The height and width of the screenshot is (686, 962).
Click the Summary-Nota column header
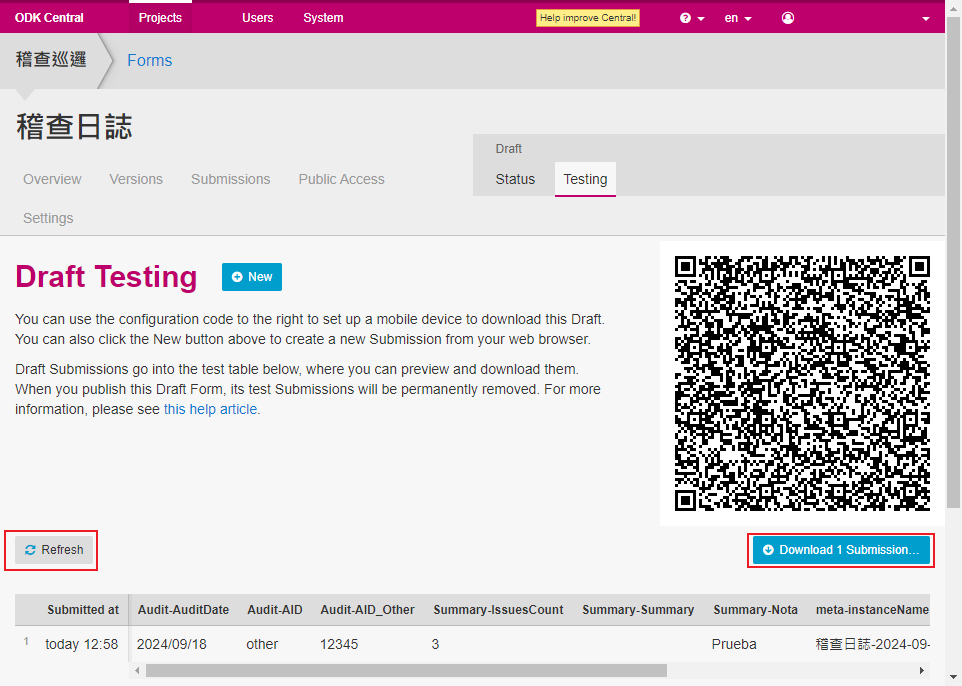tap(755, 610)
